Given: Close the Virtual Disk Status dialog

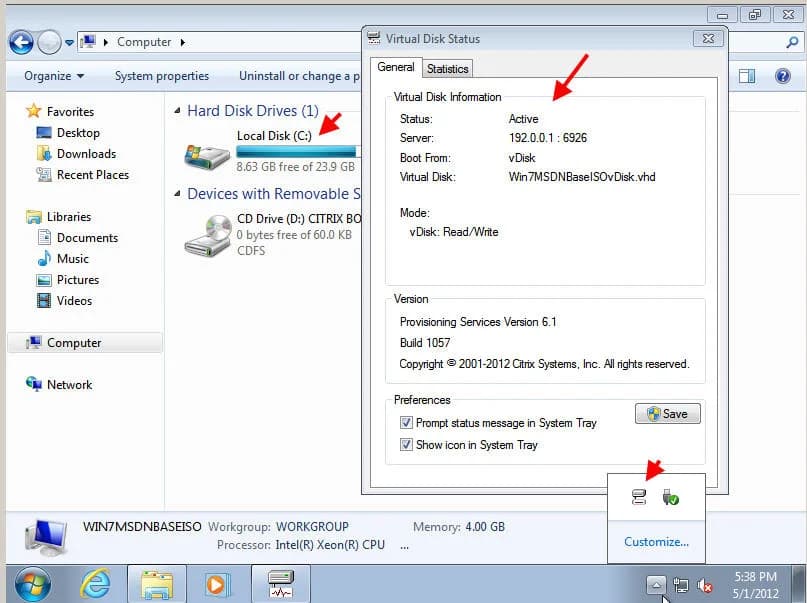Looking at the screenshot, I should point(708,39).
